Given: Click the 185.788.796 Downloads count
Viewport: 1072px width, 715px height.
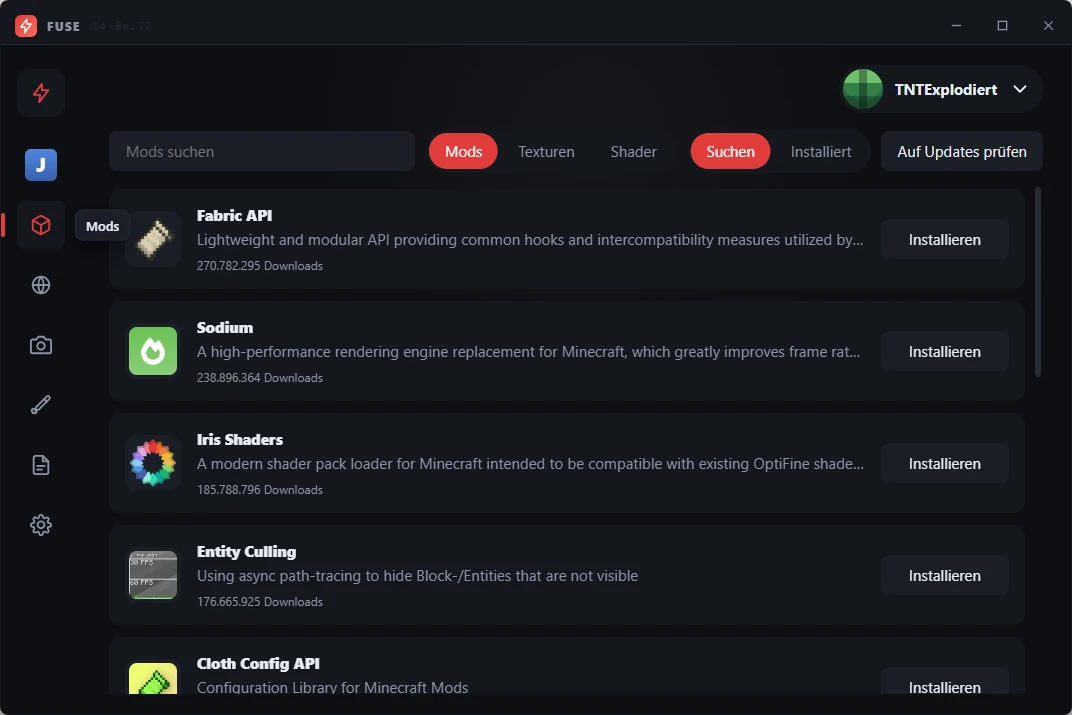Looking at the screenshot, I should pos(260,490).
